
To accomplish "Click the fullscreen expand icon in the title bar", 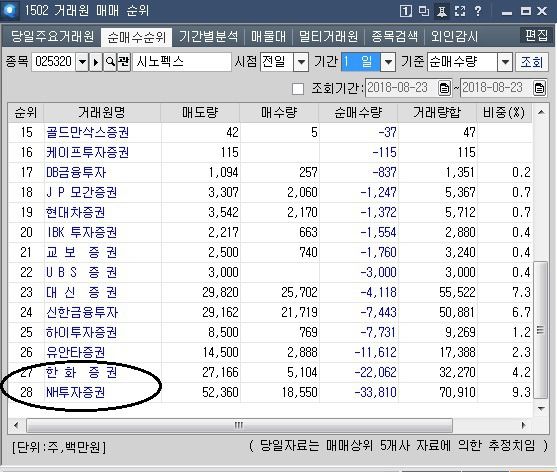I will (460, 11).
